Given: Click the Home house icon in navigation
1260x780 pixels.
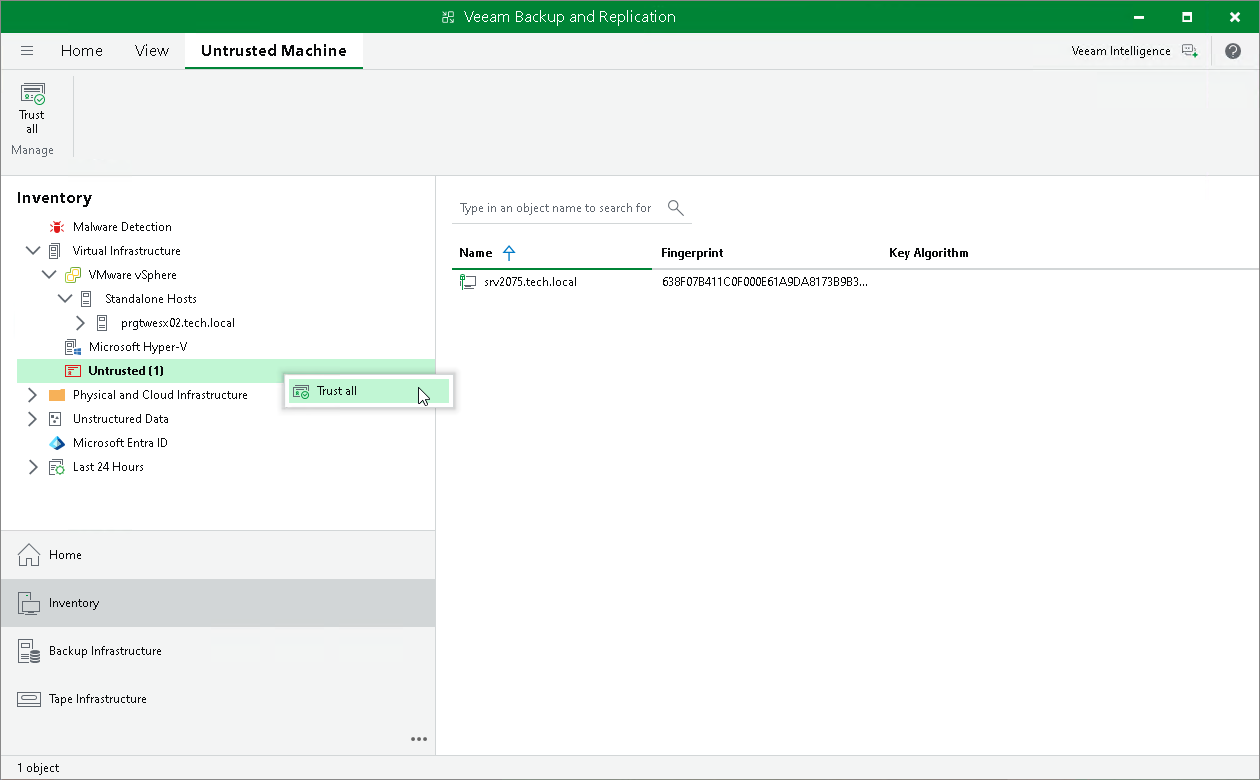Looking at the screenshot, I should pyautogui.click(x=29, y=555).
